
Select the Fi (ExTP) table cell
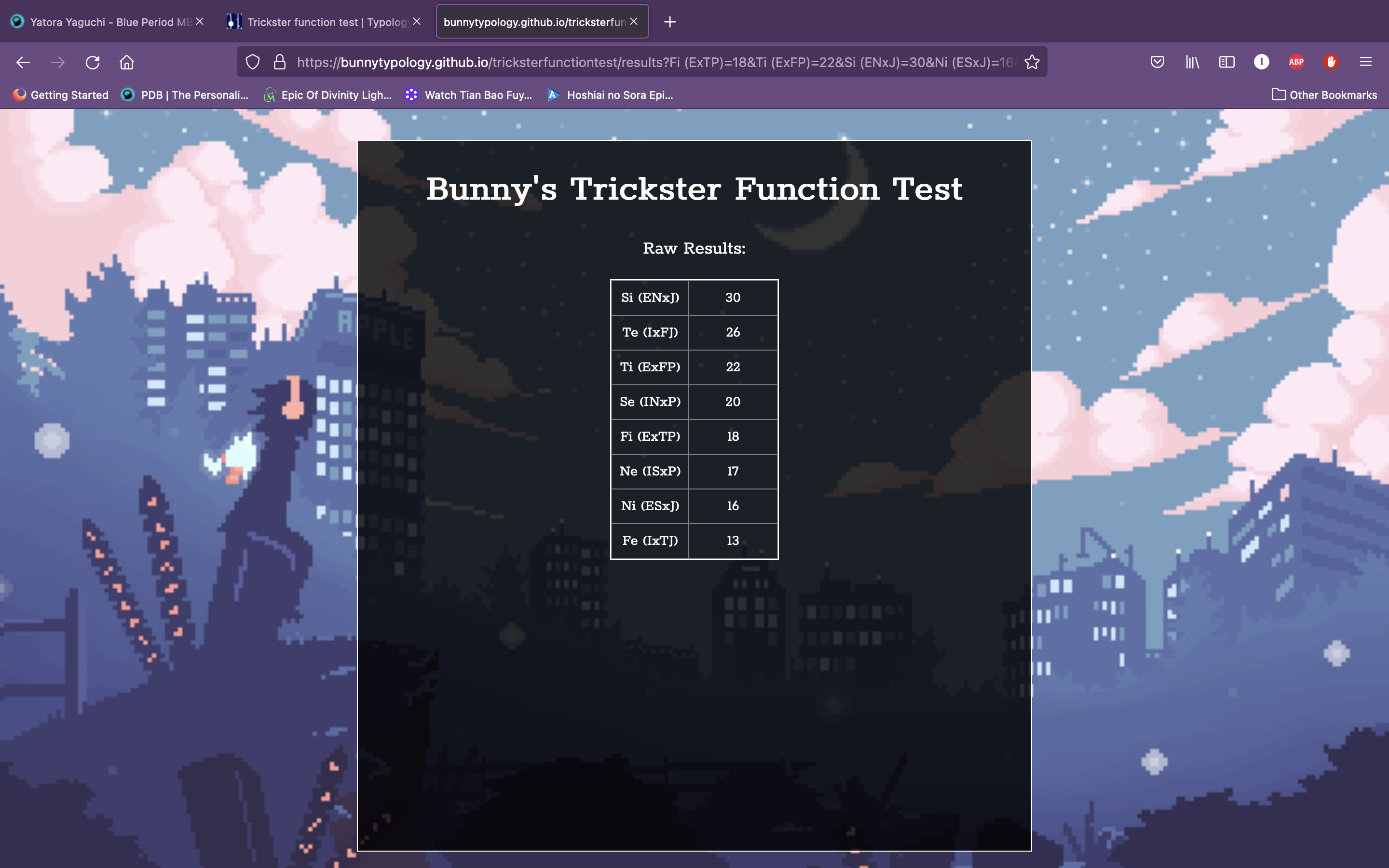(x=650, y=437)
